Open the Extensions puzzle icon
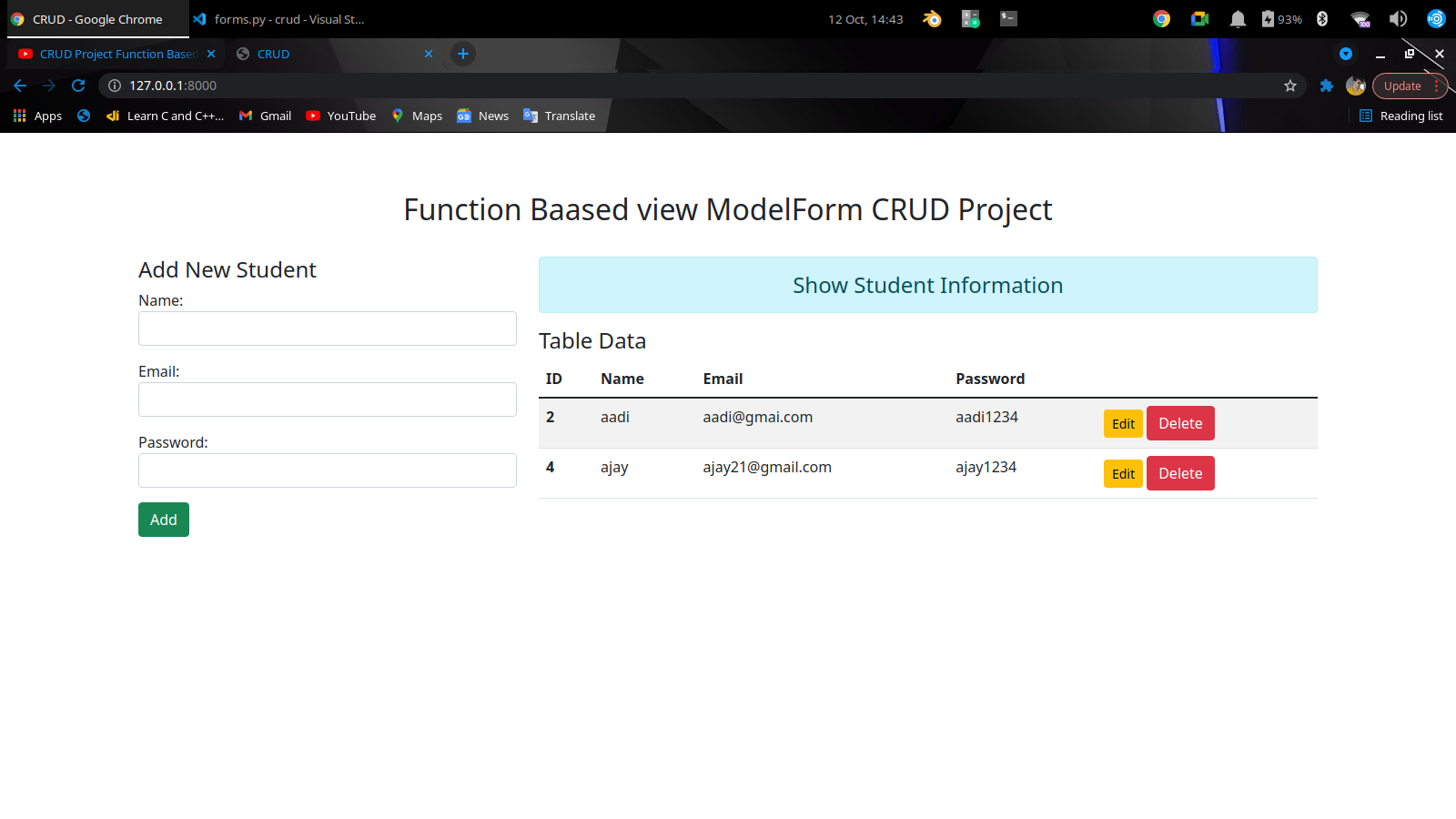1456x819 pixels. pos(1327,86)
